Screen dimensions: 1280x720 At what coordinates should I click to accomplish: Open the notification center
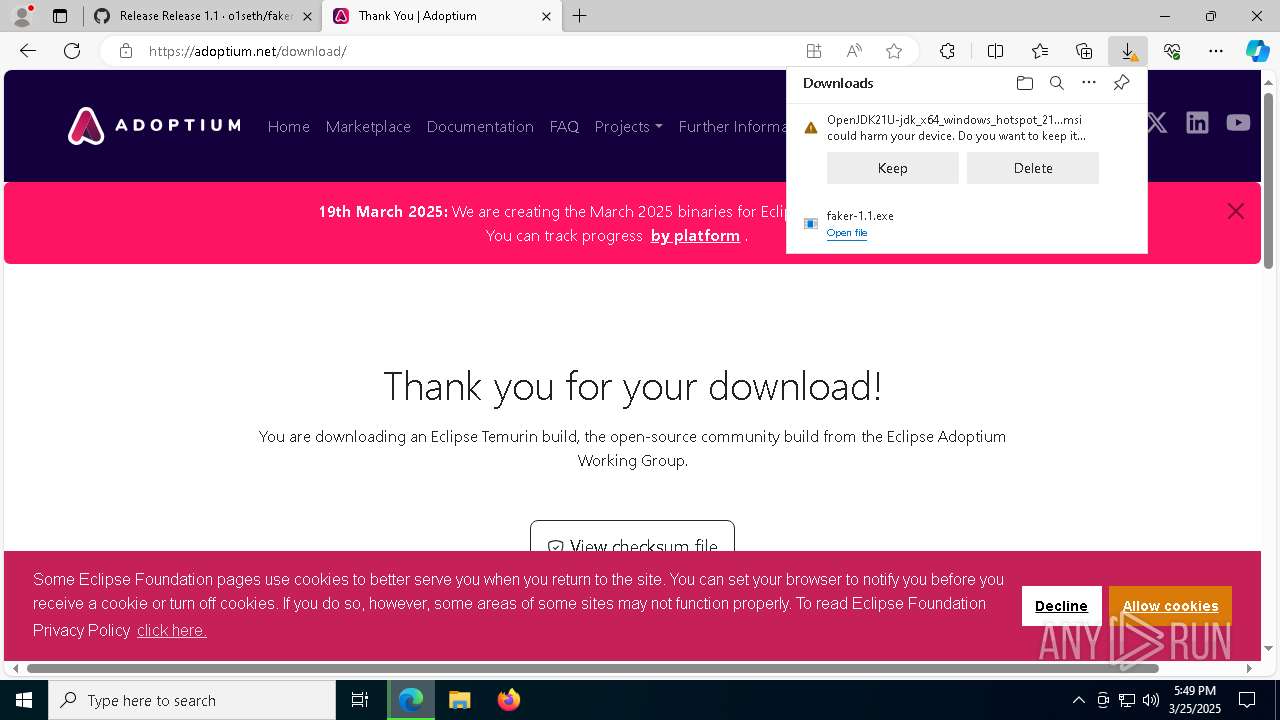coord(1247,700)
